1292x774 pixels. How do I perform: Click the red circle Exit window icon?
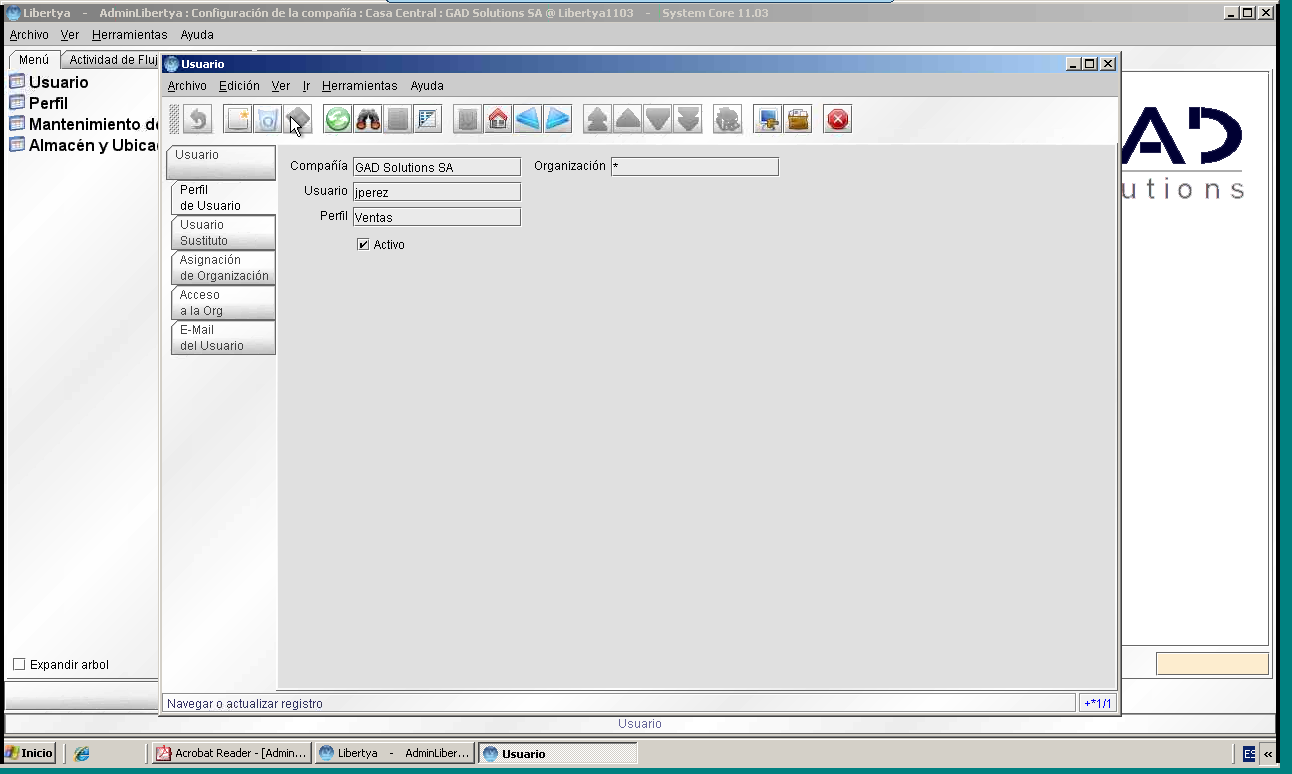838,120
